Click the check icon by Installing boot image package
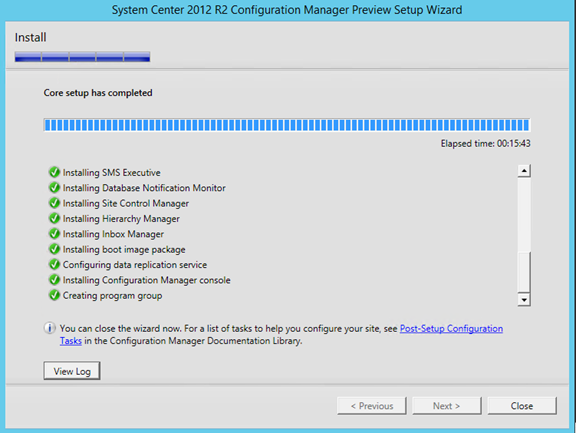Viewport: 576px width, 433px height. tap(54, 249)
